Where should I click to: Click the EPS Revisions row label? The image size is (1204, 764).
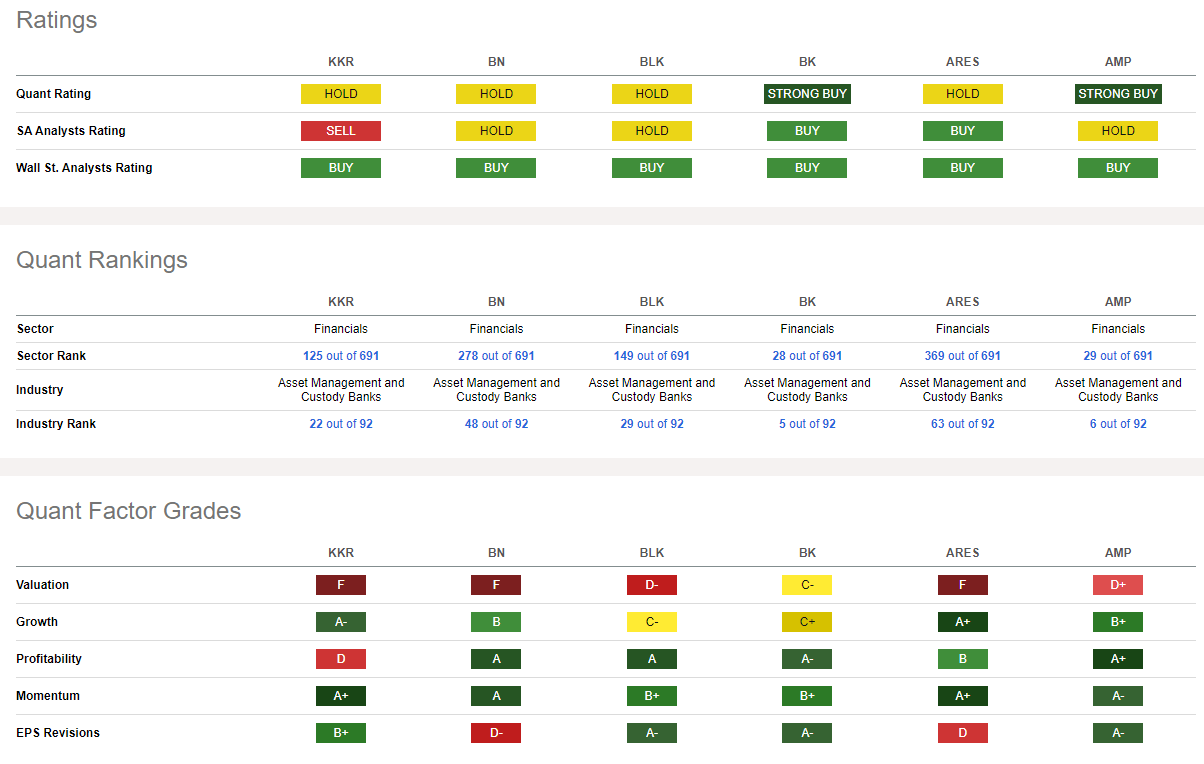pos(58,733)
